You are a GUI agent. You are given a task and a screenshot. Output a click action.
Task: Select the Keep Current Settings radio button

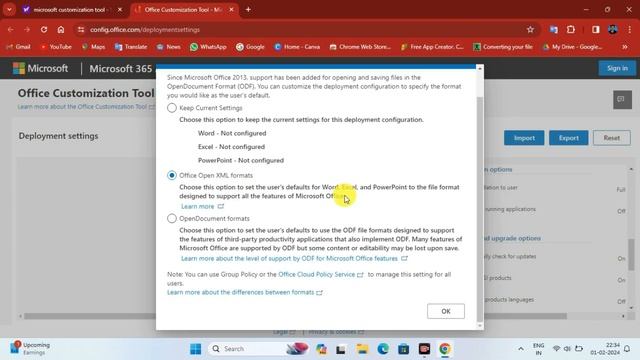(172, 108)
